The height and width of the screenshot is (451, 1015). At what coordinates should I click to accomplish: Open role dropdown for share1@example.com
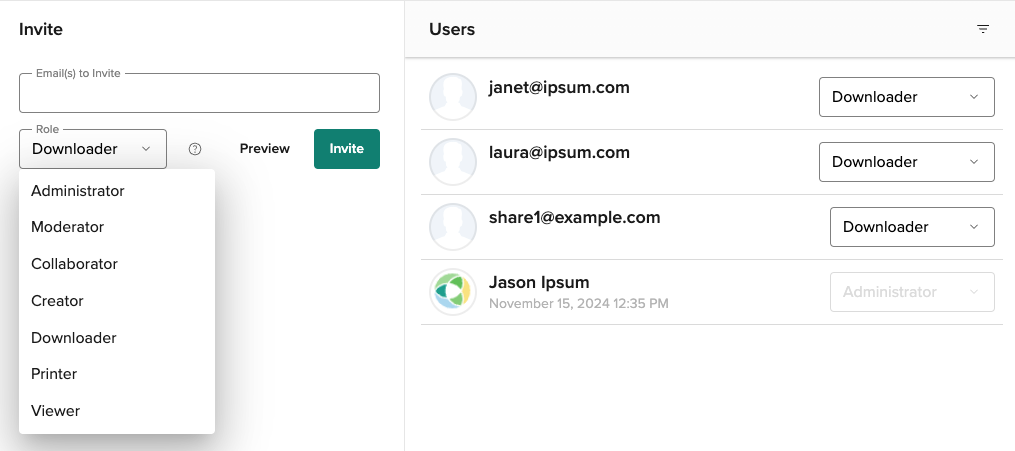pos(912,227)
